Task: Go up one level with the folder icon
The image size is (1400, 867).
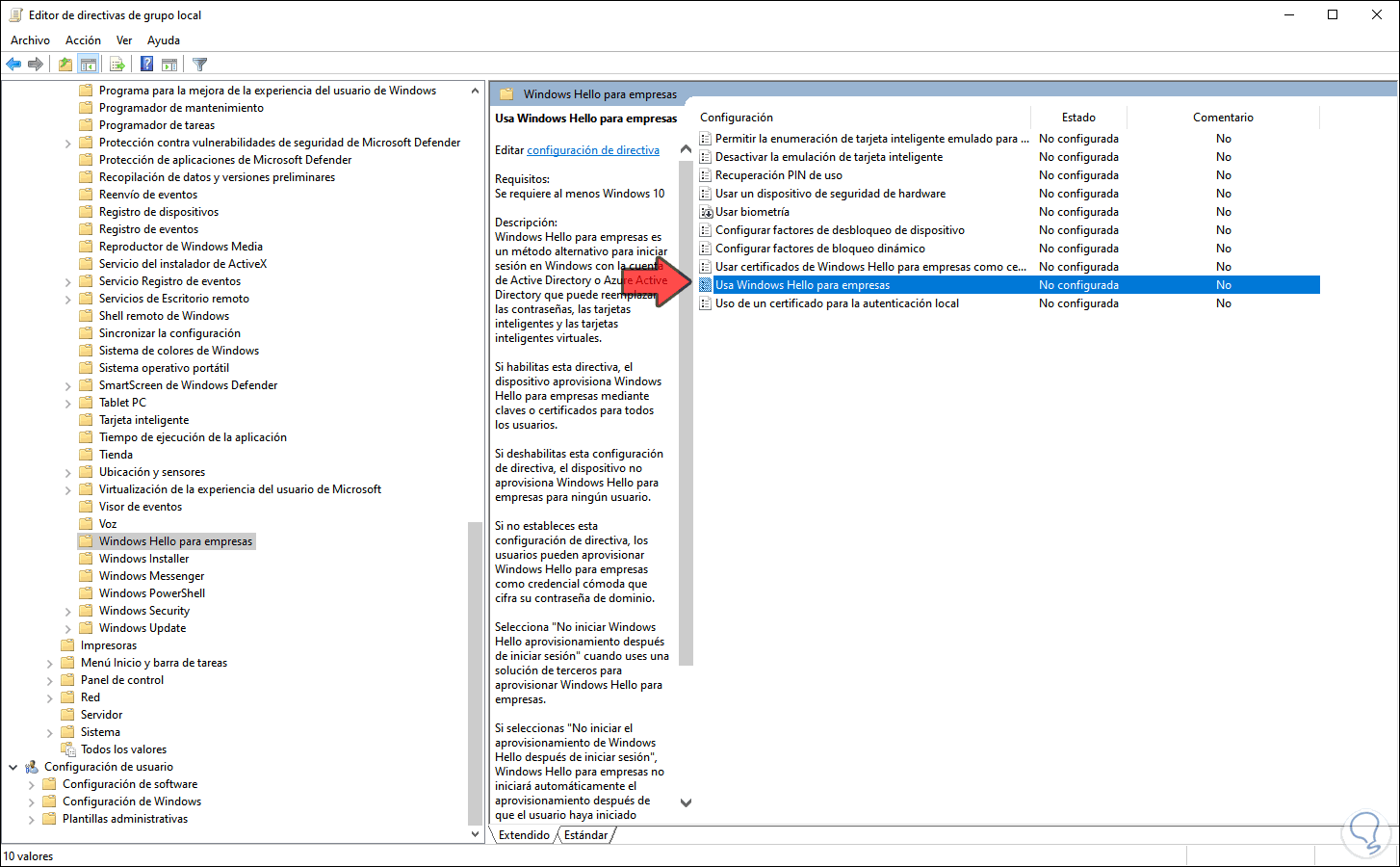Action: pos(65,65)
